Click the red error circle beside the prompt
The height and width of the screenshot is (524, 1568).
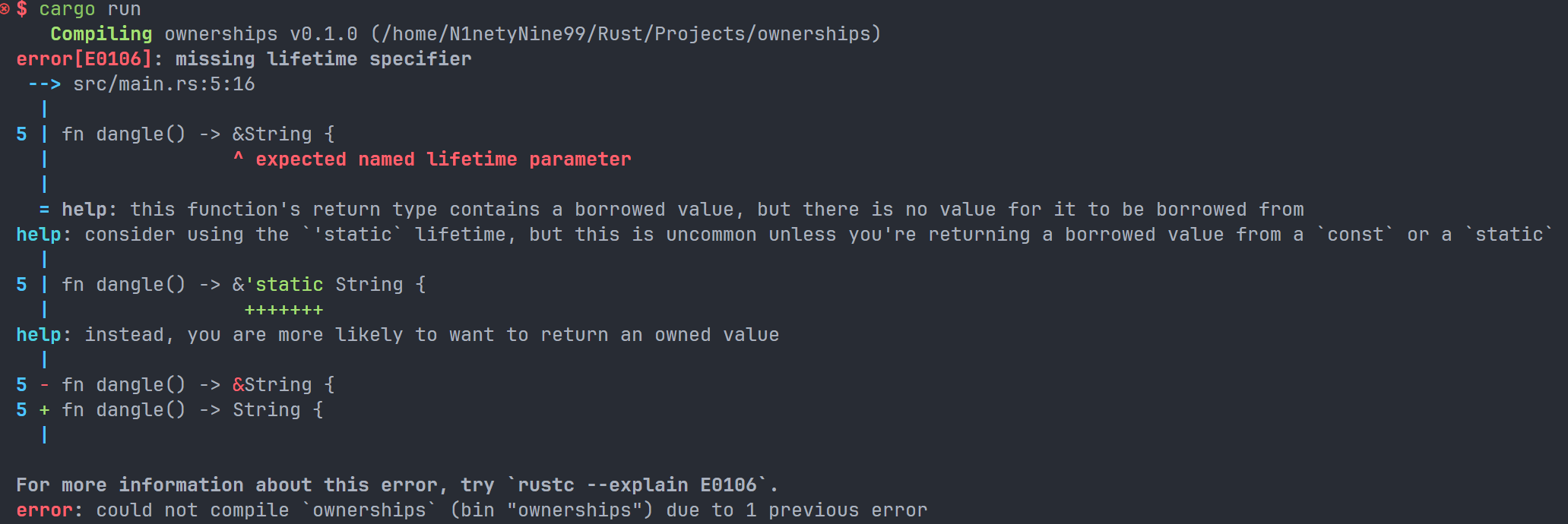tap(5, 9)
